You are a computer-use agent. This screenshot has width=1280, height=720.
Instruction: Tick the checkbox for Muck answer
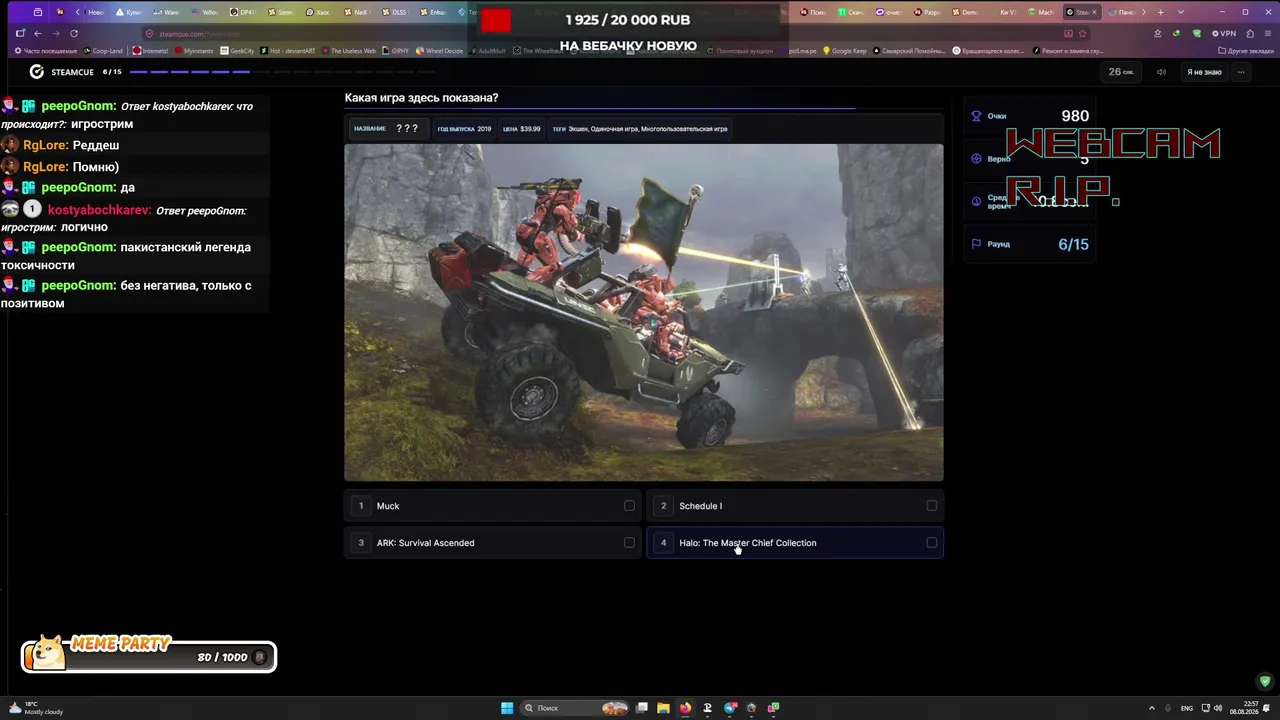629,506
